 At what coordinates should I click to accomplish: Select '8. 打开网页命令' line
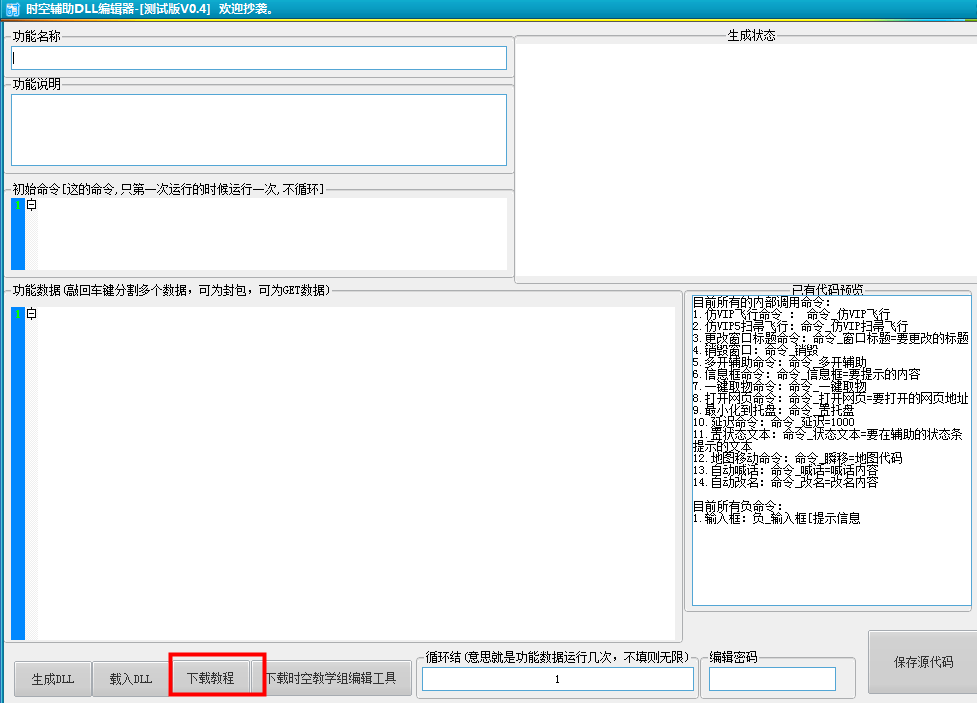[x=831, y=398]
